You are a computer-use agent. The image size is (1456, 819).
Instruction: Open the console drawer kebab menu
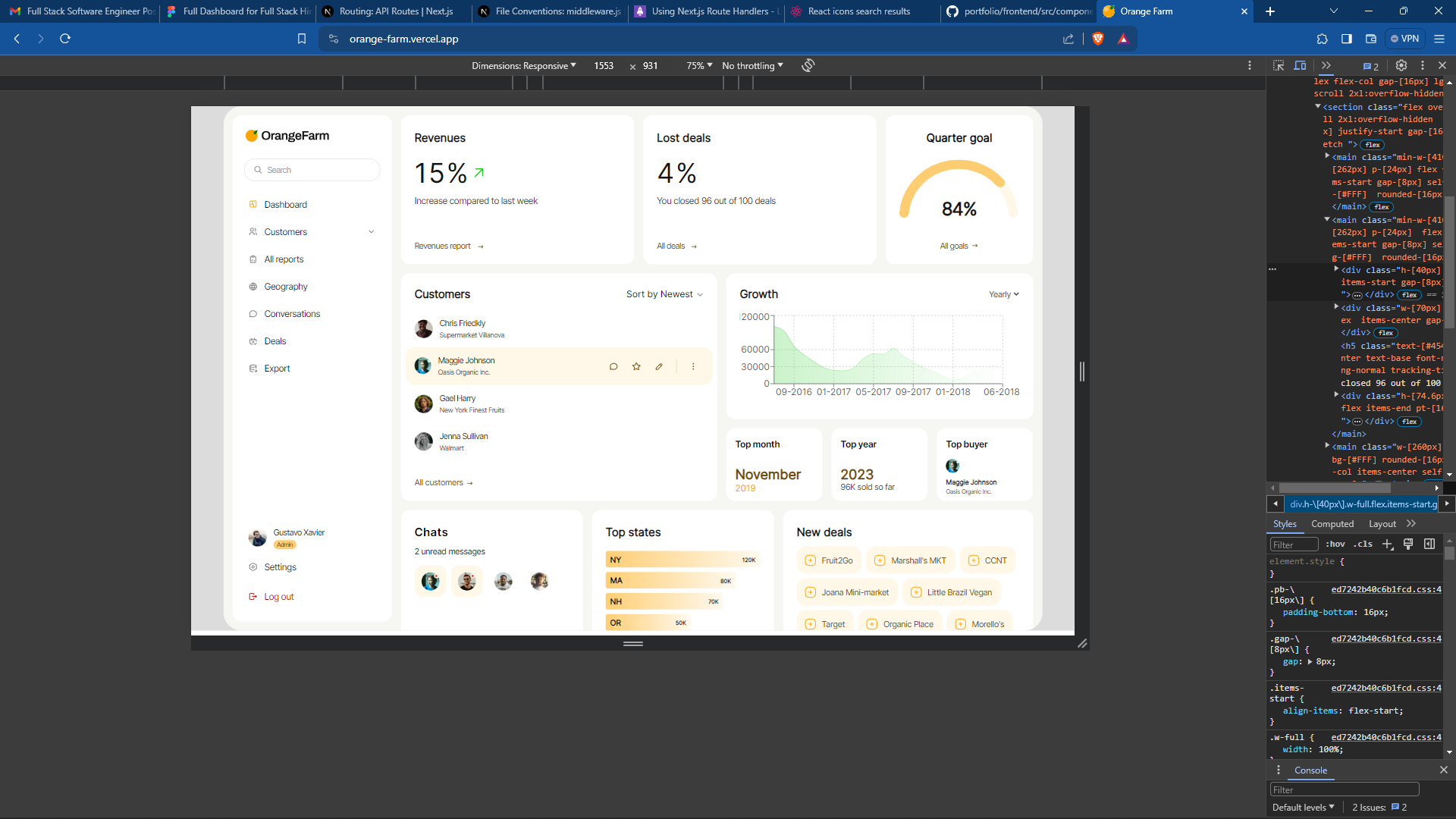tap(1279, 770)
